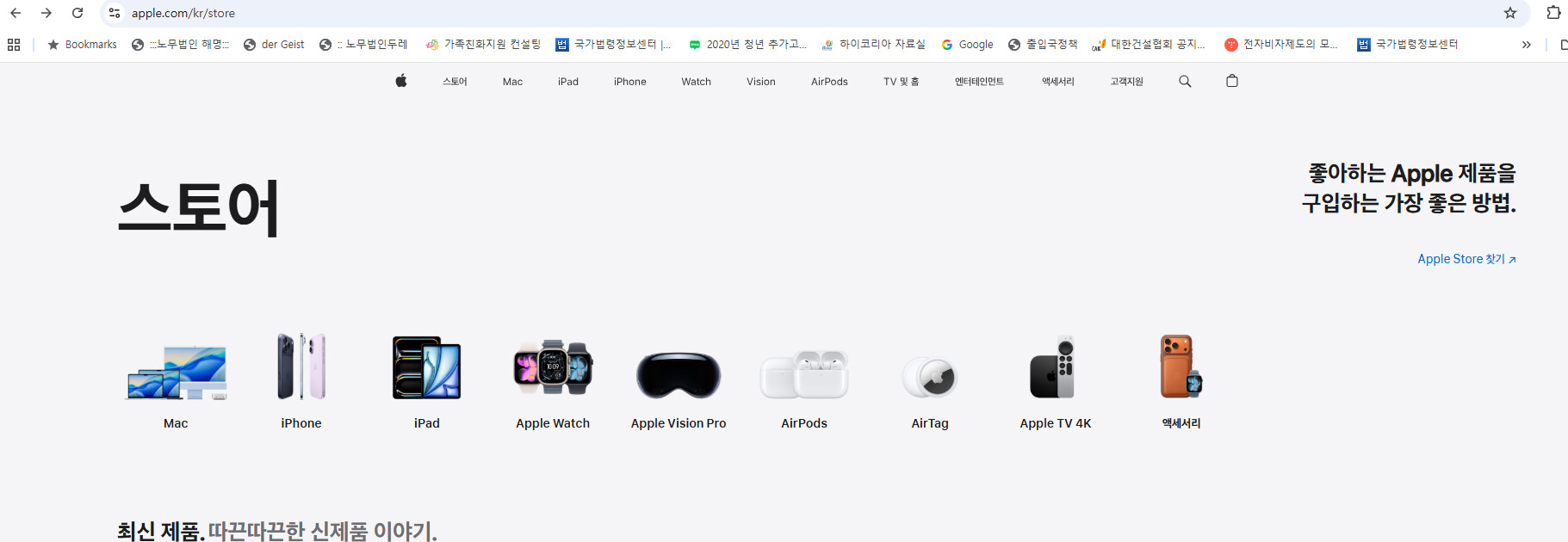Select the 액세서리 accessories product image

(1181, 366)
